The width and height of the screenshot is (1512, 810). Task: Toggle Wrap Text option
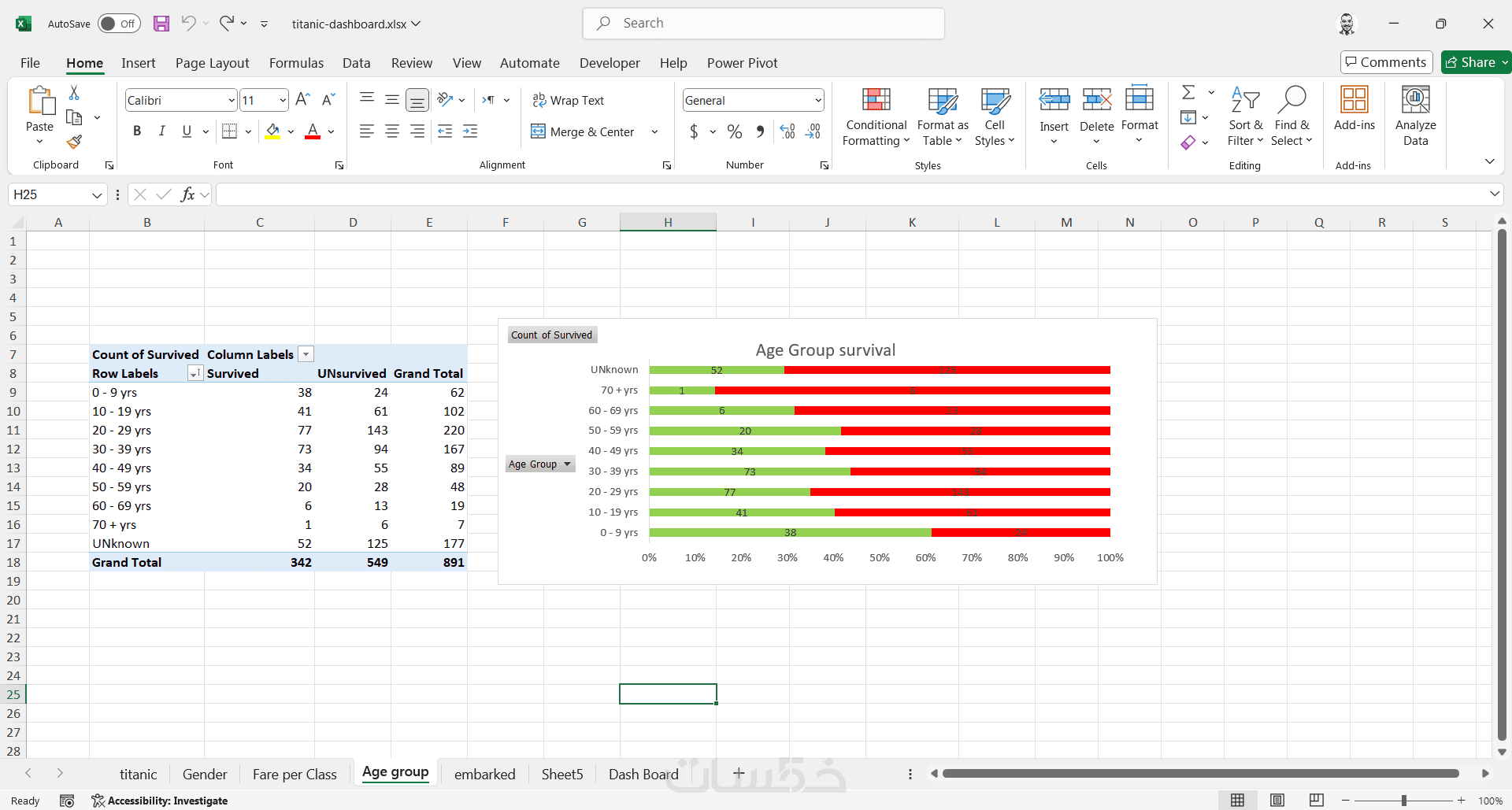(x=568, y=100)
